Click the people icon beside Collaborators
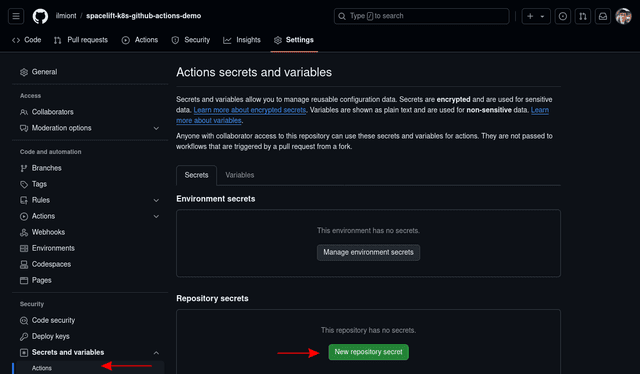This screenshot has width=640, height=374. [x=24, y=112]
